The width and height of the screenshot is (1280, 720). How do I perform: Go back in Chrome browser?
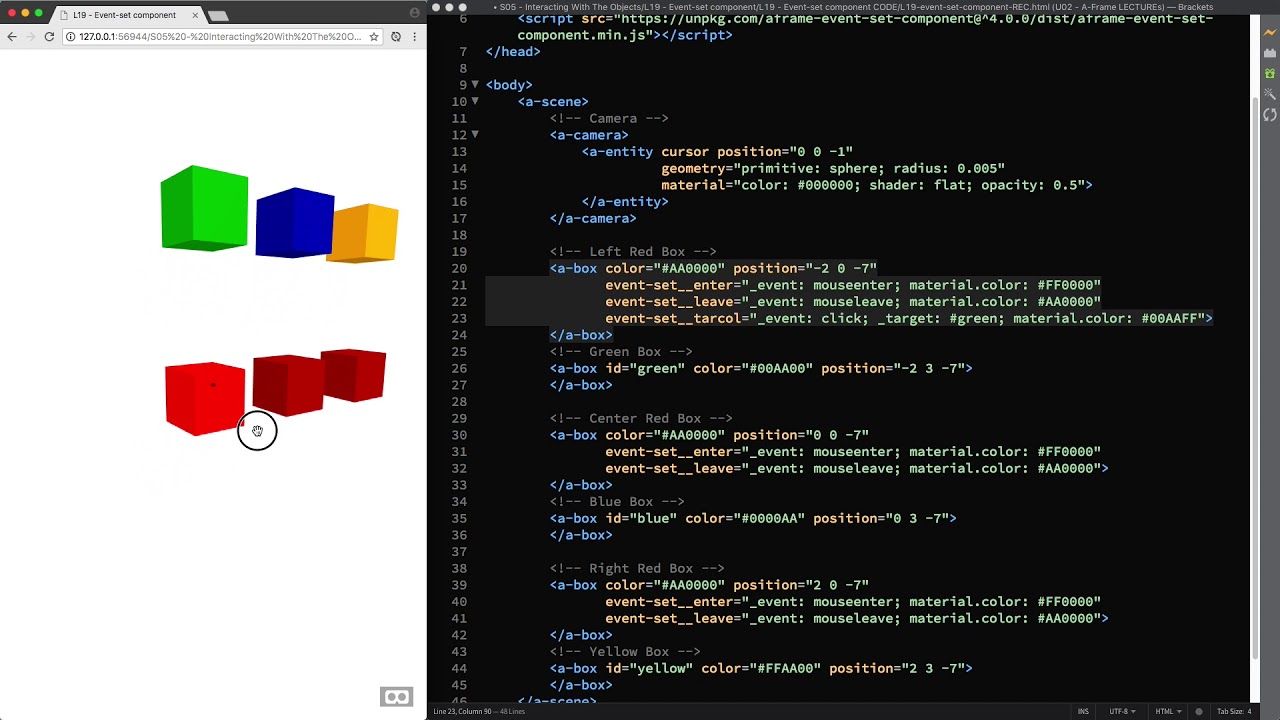click(11, 36)
